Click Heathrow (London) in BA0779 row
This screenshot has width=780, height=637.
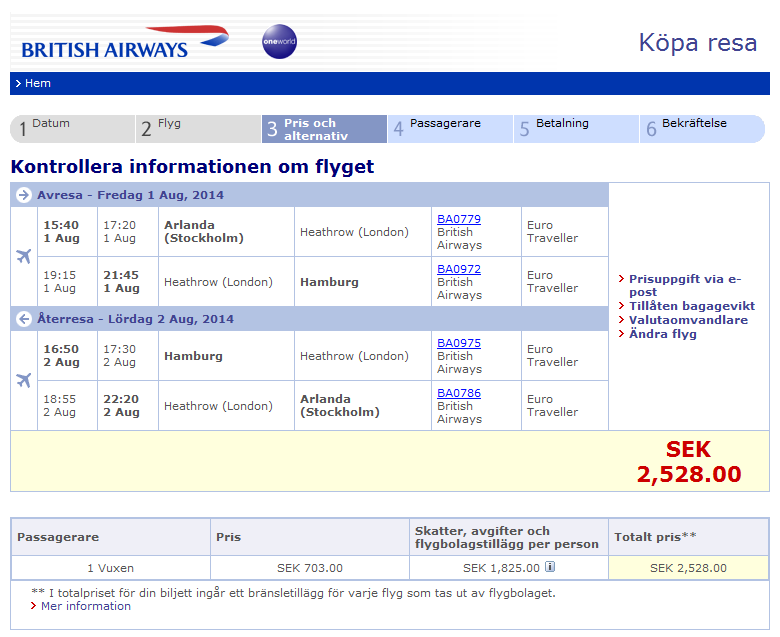pyautogui.click(x=354, y=232)
